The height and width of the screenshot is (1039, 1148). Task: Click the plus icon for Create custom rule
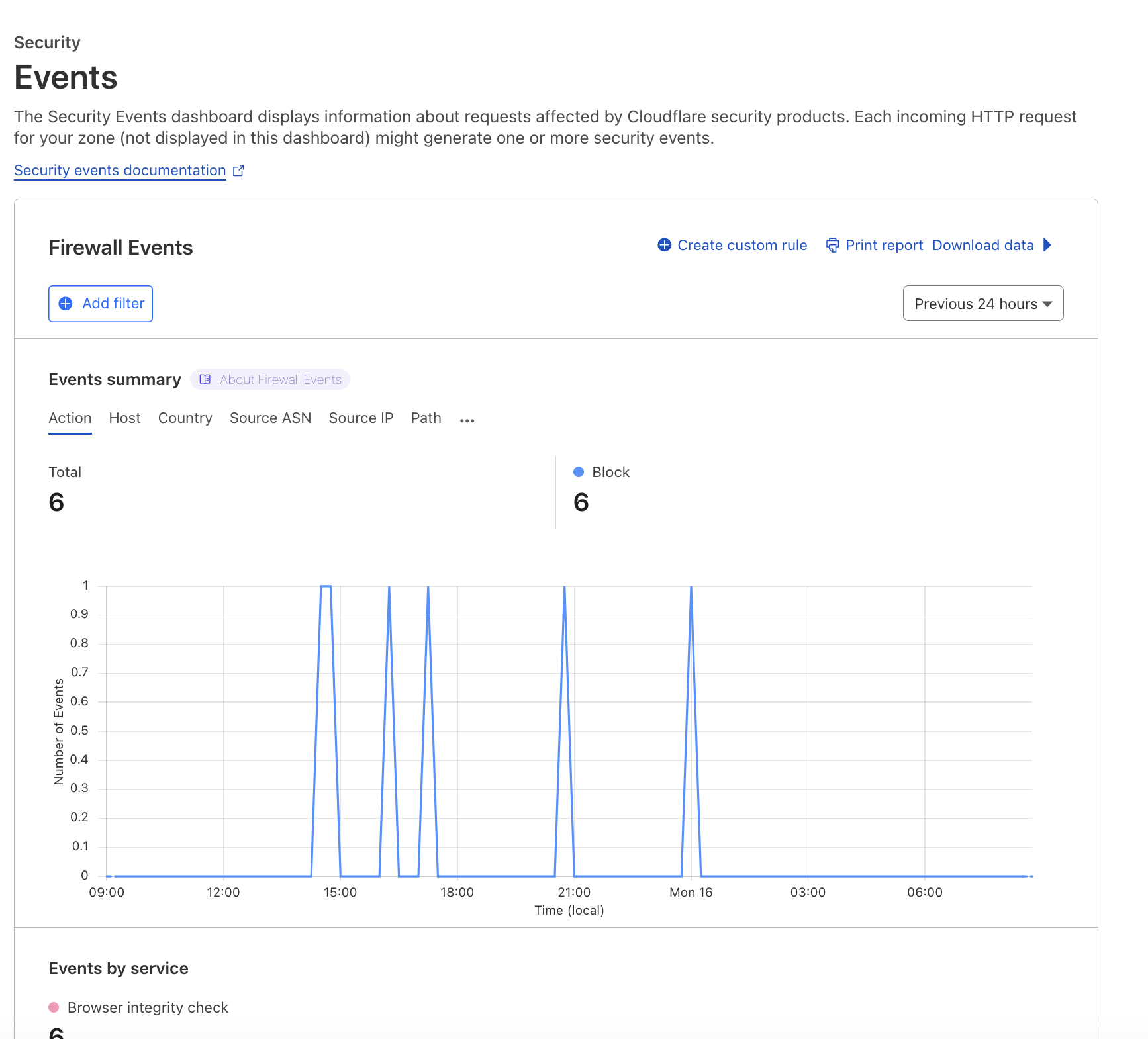(x=664, y=245)
